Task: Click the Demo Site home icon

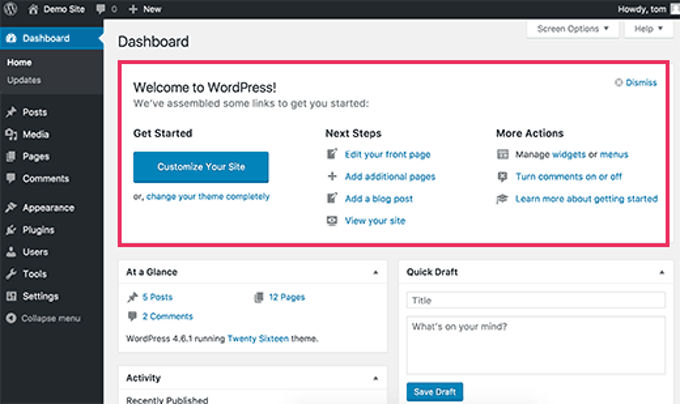Action: pos(33,9)
